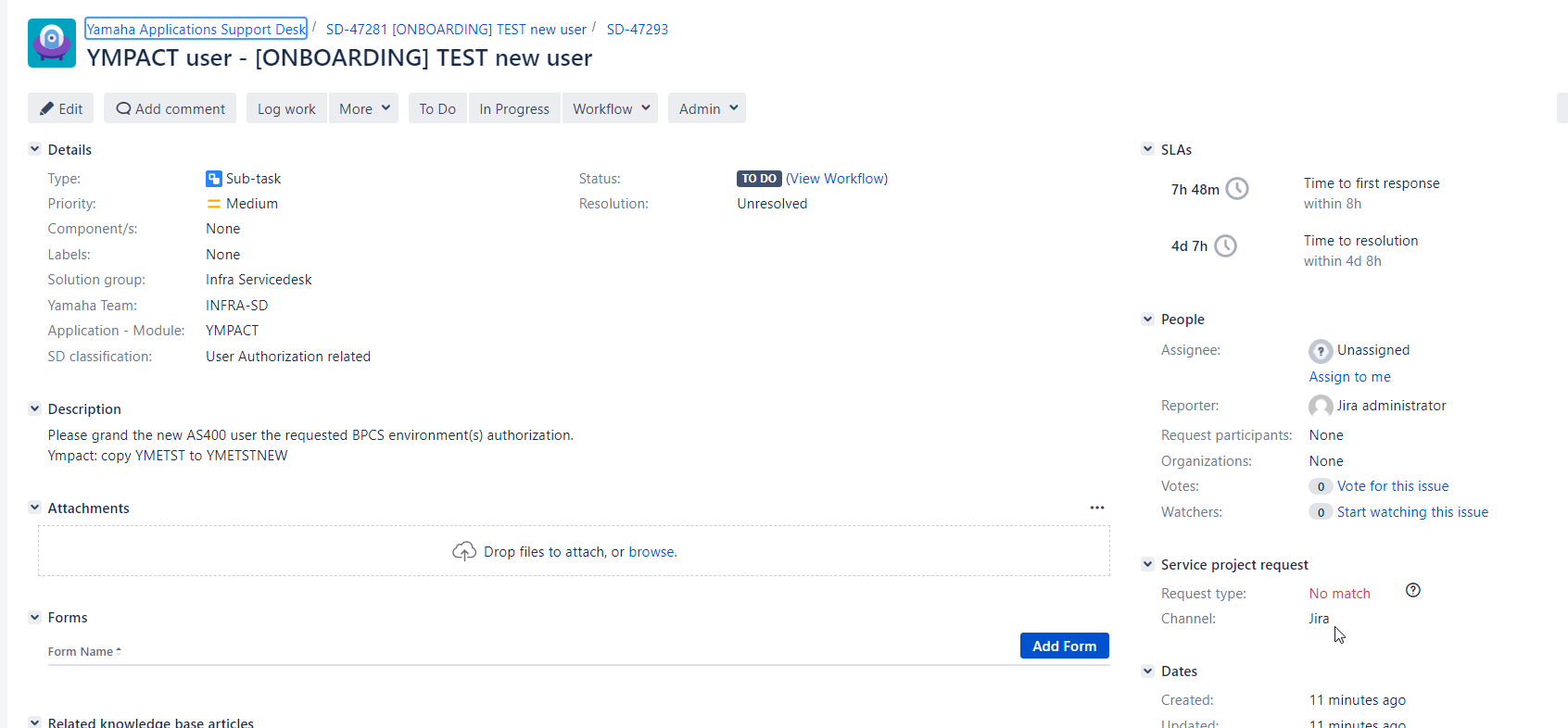This screenshot has height=728, width=1568.
Task: Click the issue title heading
Action: [x=339, y=57]
